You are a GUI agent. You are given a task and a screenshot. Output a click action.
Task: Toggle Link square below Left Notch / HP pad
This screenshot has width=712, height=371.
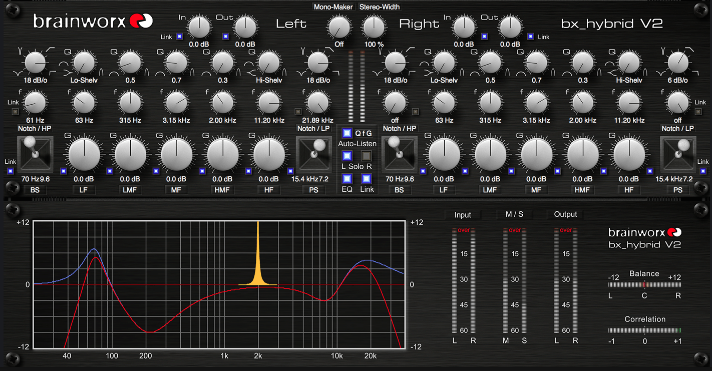click(x=10, y=171)
